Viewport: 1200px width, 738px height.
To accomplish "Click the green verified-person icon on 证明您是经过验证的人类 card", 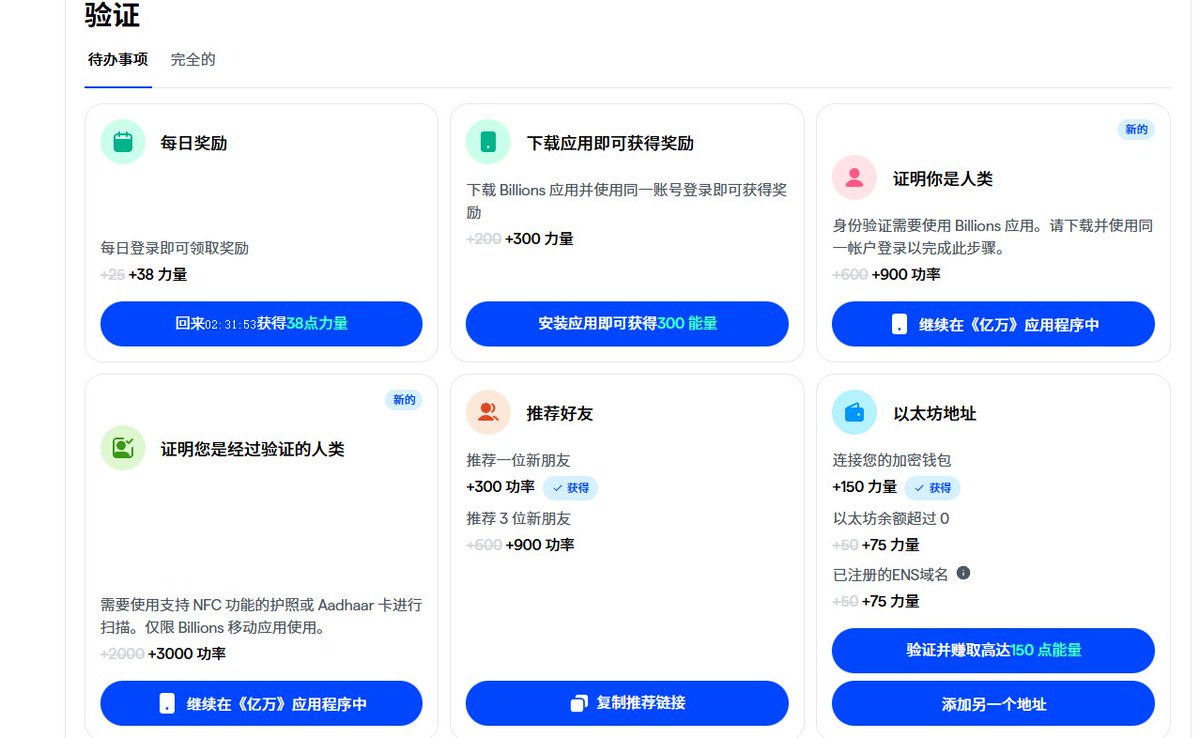I will point(123,448).
